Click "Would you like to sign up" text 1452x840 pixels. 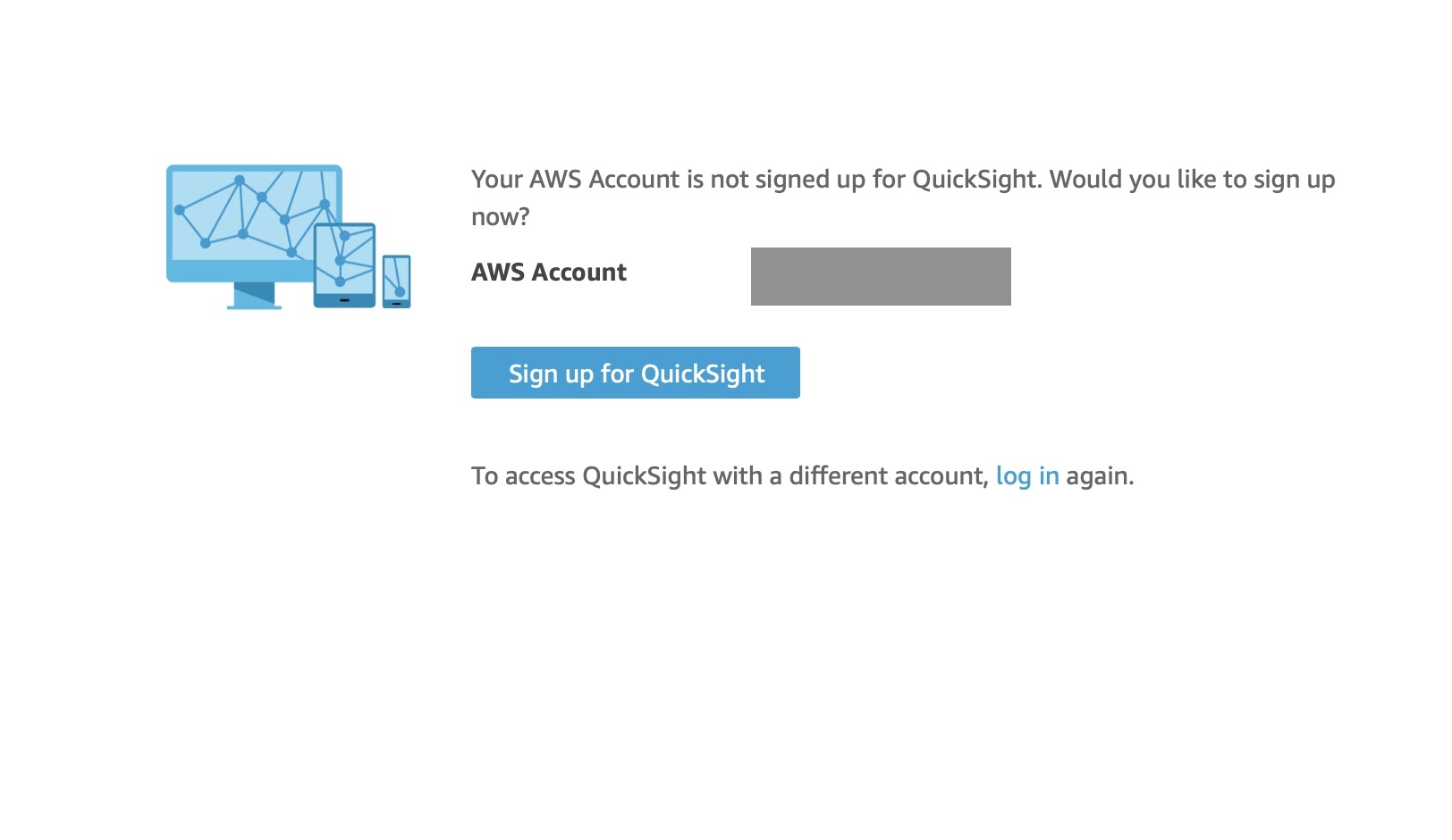[1192, 180]
